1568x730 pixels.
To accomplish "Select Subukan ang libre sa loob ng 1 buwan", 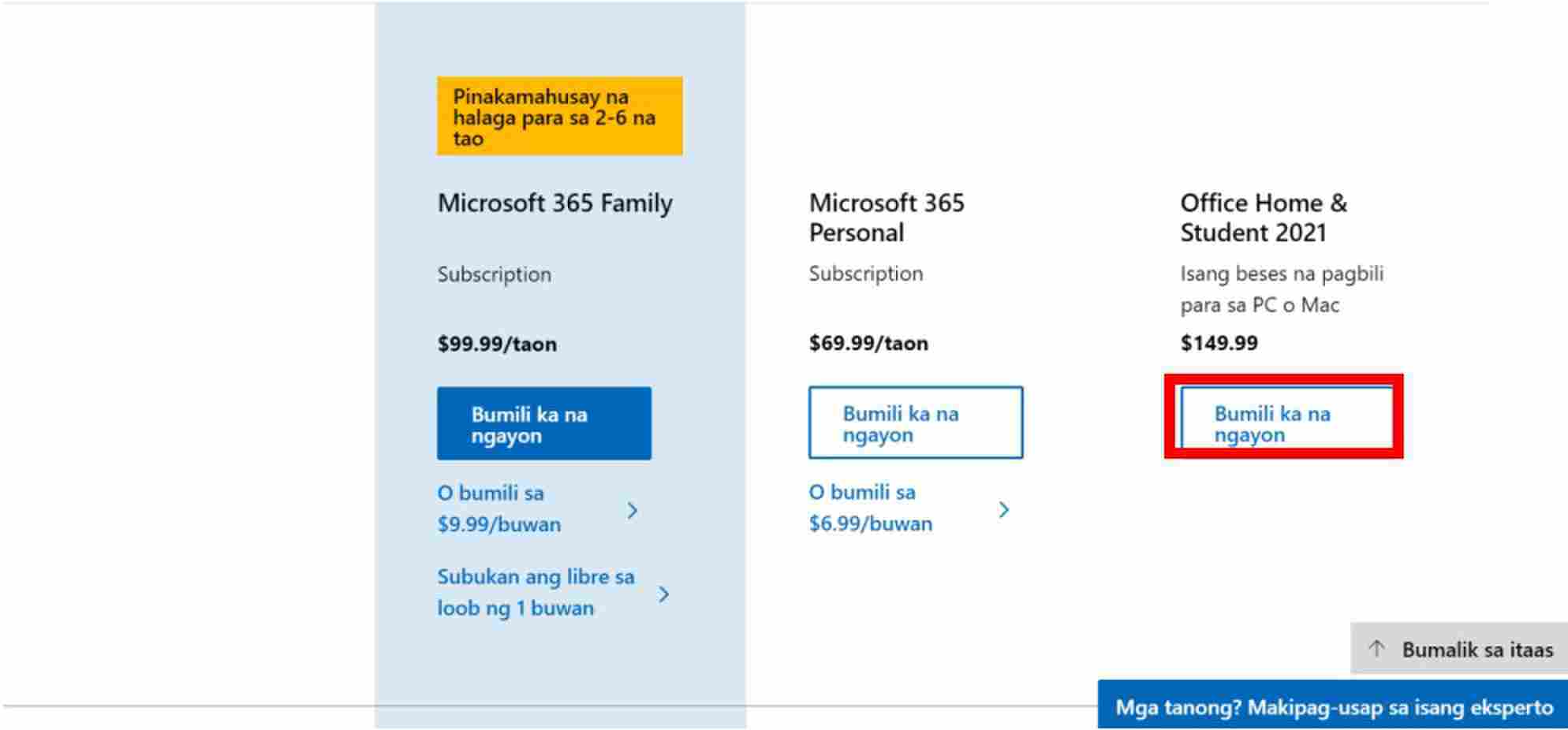I will (x=536, y=592).
